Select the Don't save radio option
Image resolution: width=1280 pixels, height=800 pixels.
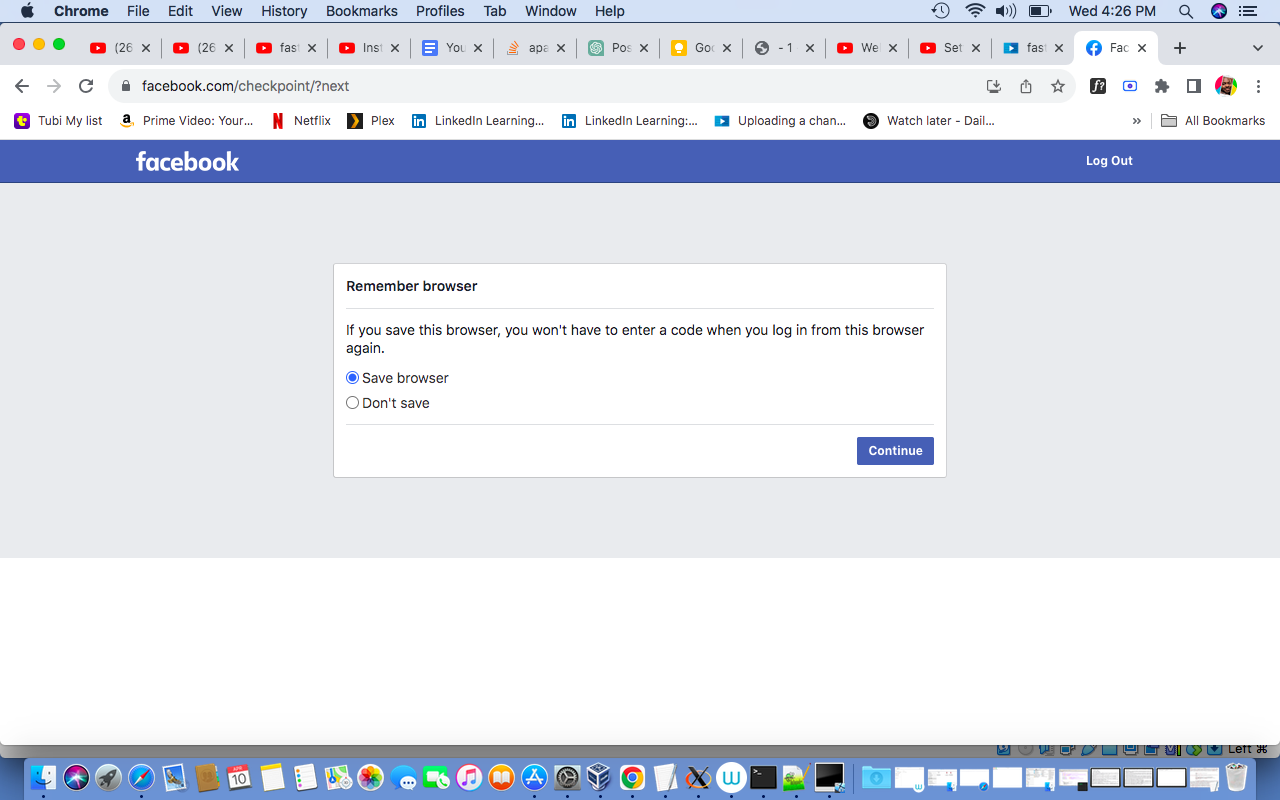tap(352, 403)
